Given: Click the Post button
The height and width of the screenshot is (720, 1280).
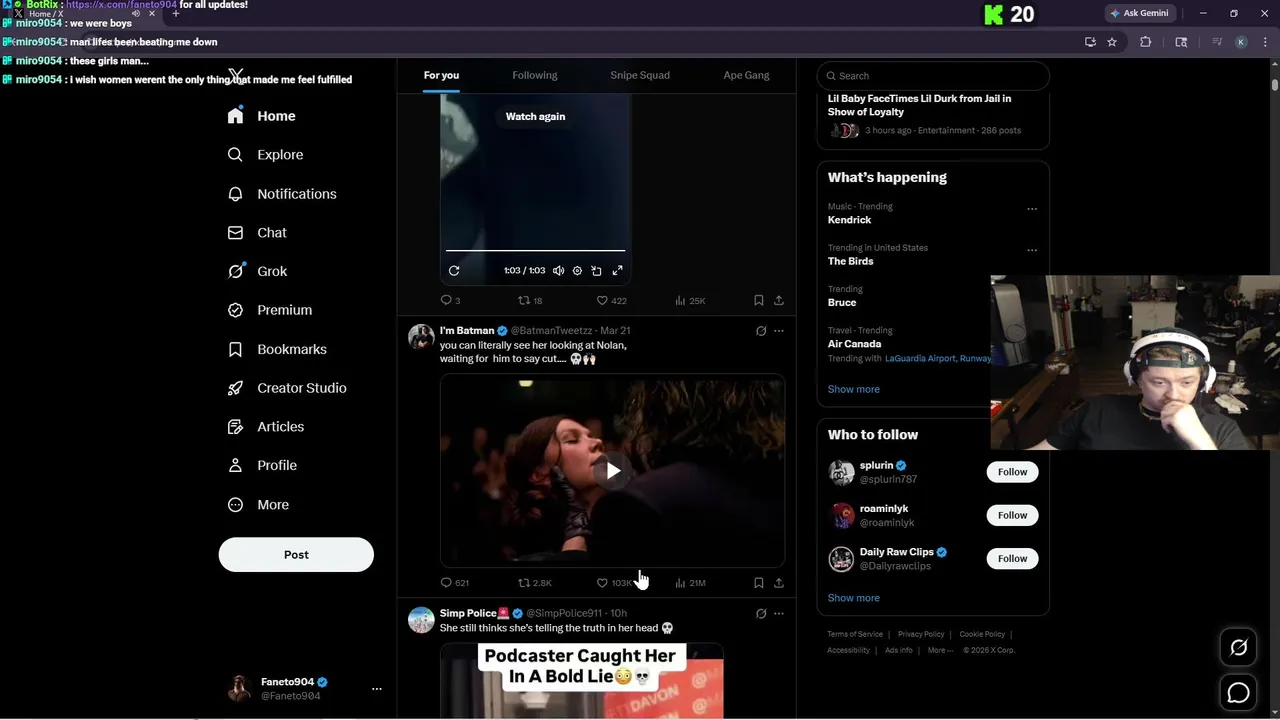Looking at the screenshot, I should (296, 555).
